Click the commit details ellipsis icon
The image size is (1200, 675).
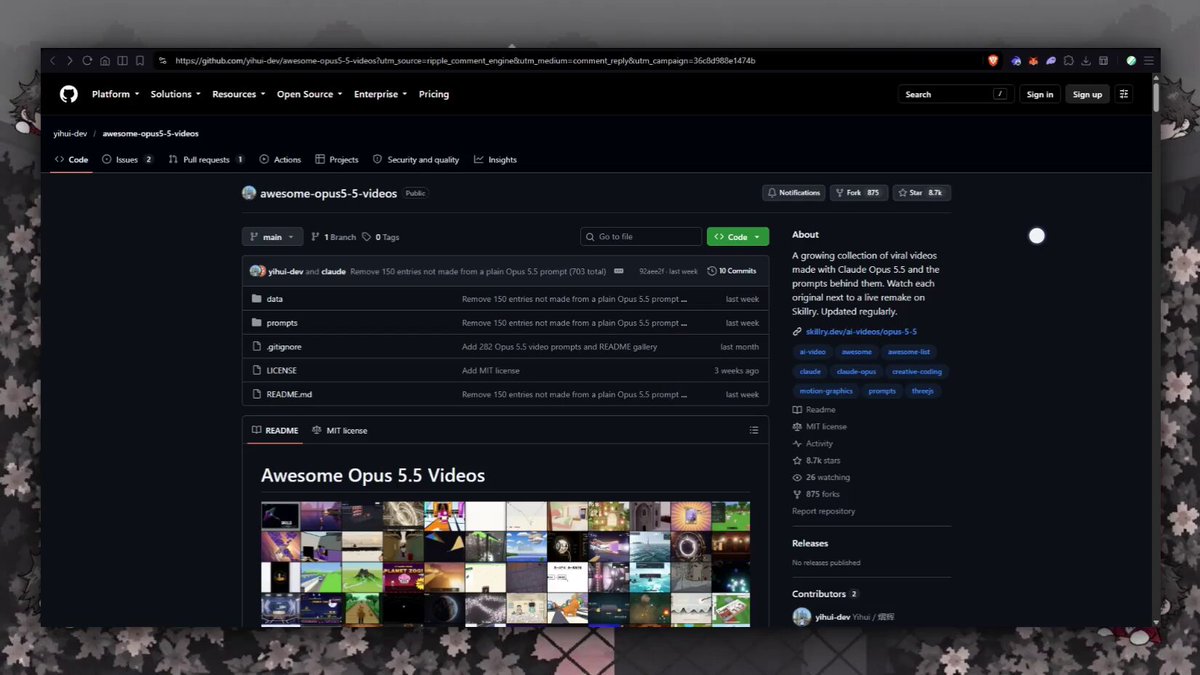coord(619,271)
